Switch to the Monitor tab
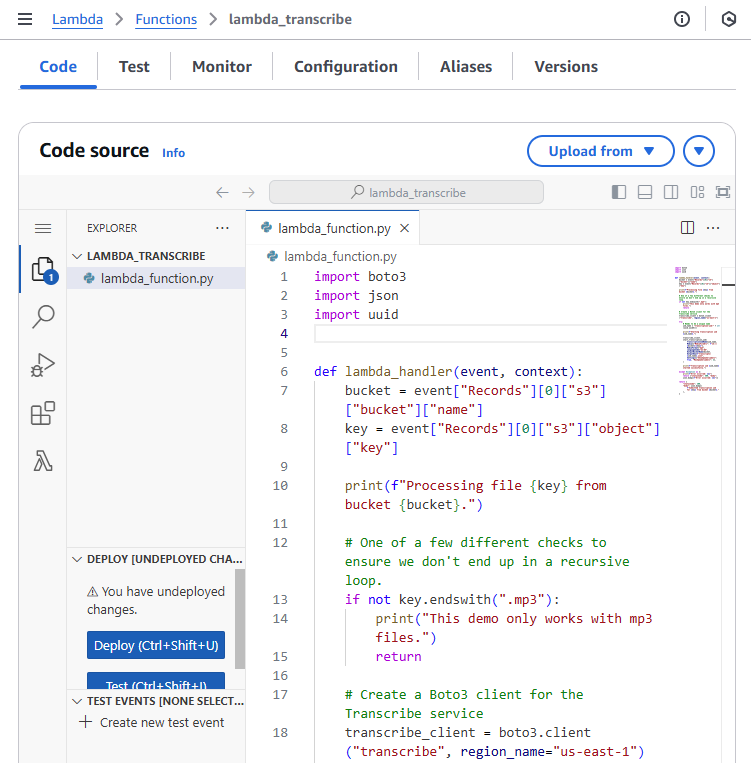 [x=222, y=67]
